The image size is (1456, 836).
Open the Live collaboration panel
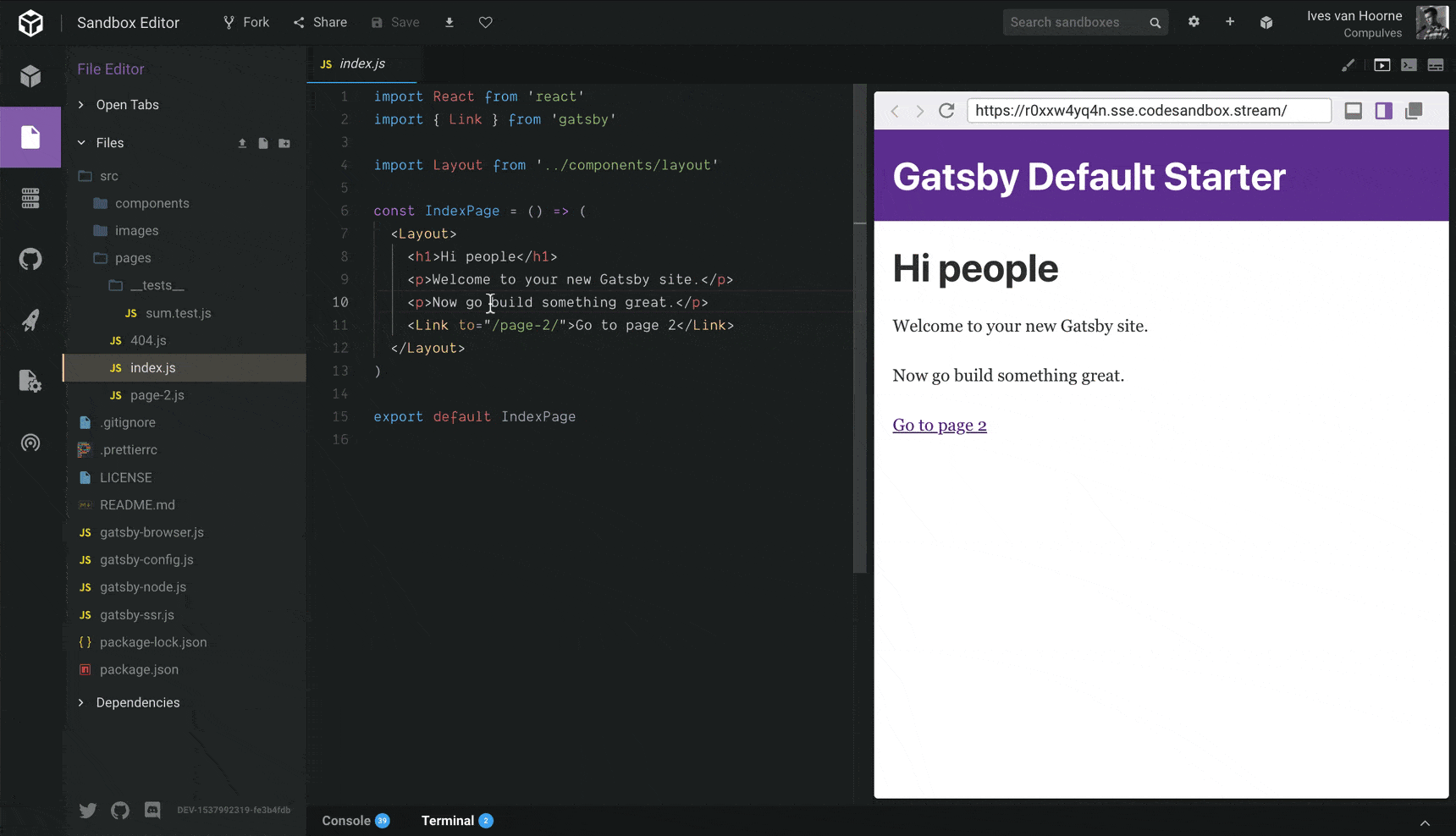(x=30, y=443)
